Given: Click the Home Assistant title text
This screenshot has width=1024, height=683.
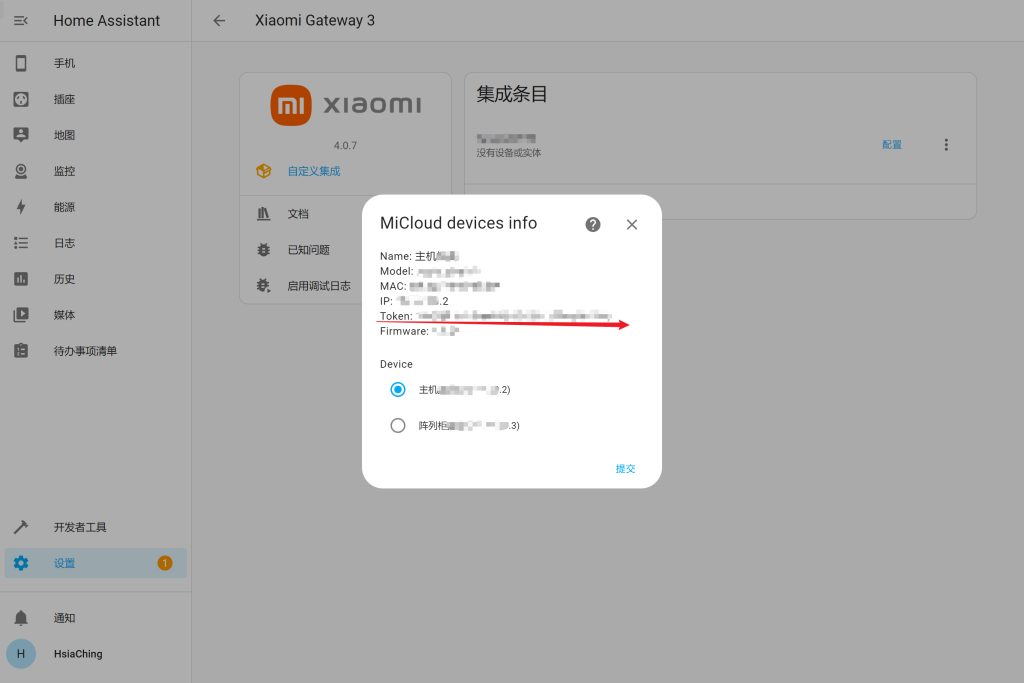Looking at the screenshot, I should click(x=106, y=21).
